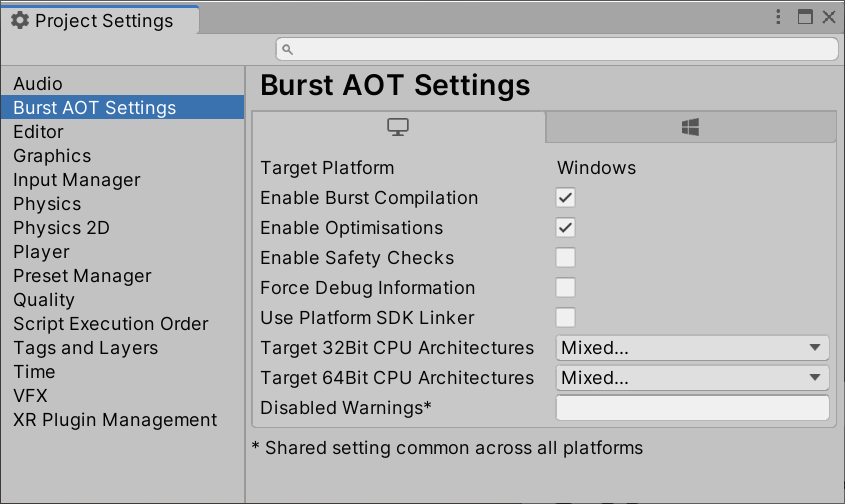The image size is (845, 504).
Task: Focus the settings search box
Action: 557,49
